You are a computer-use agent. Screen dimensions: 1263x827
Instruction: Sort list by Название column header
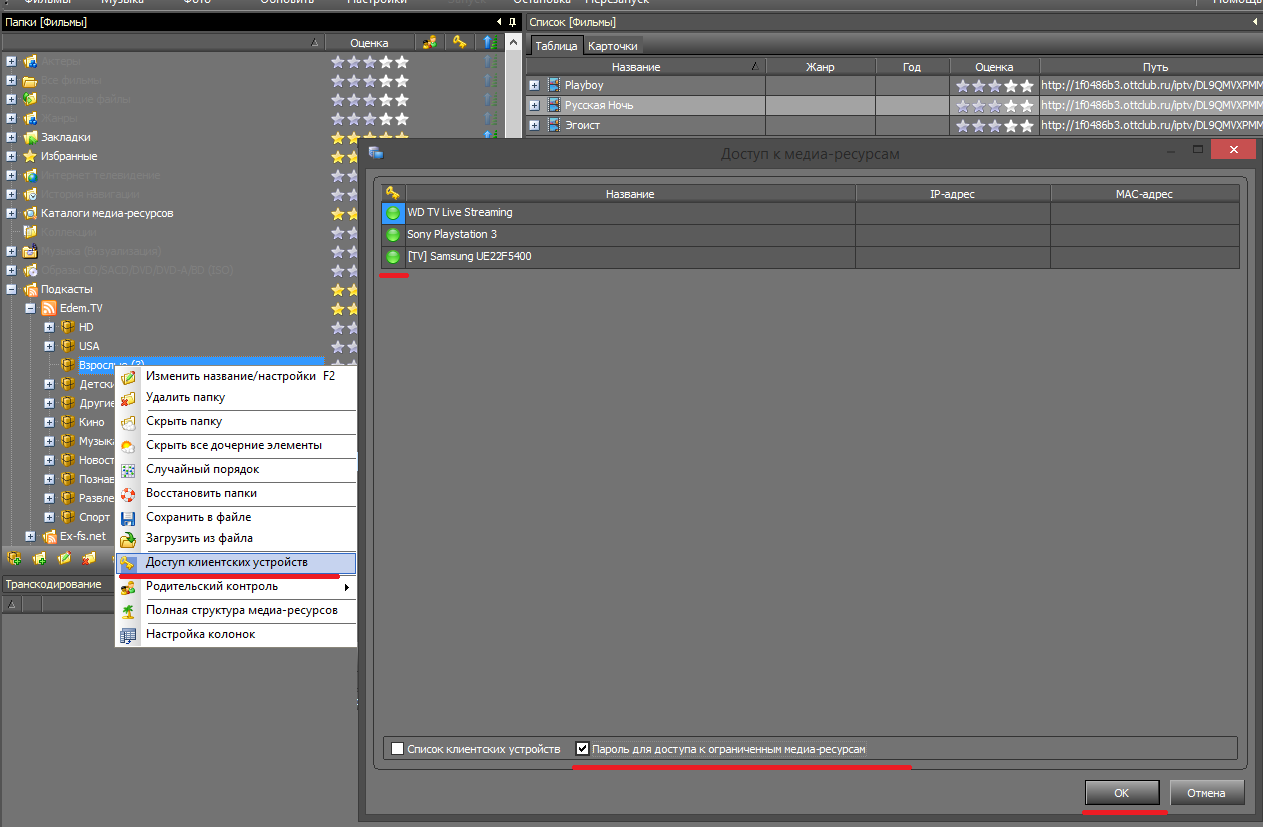[x=636, y=67]
